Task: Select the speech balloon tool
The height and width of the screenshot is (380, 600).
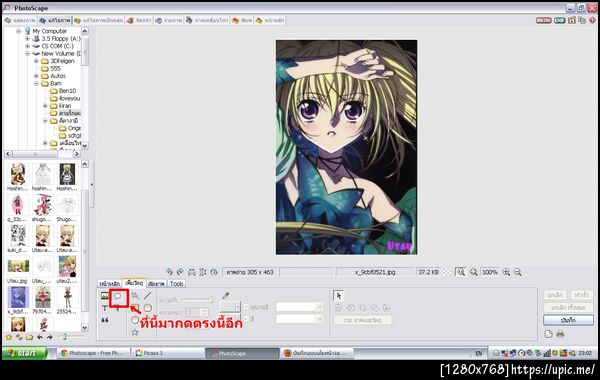Action: 118,296
